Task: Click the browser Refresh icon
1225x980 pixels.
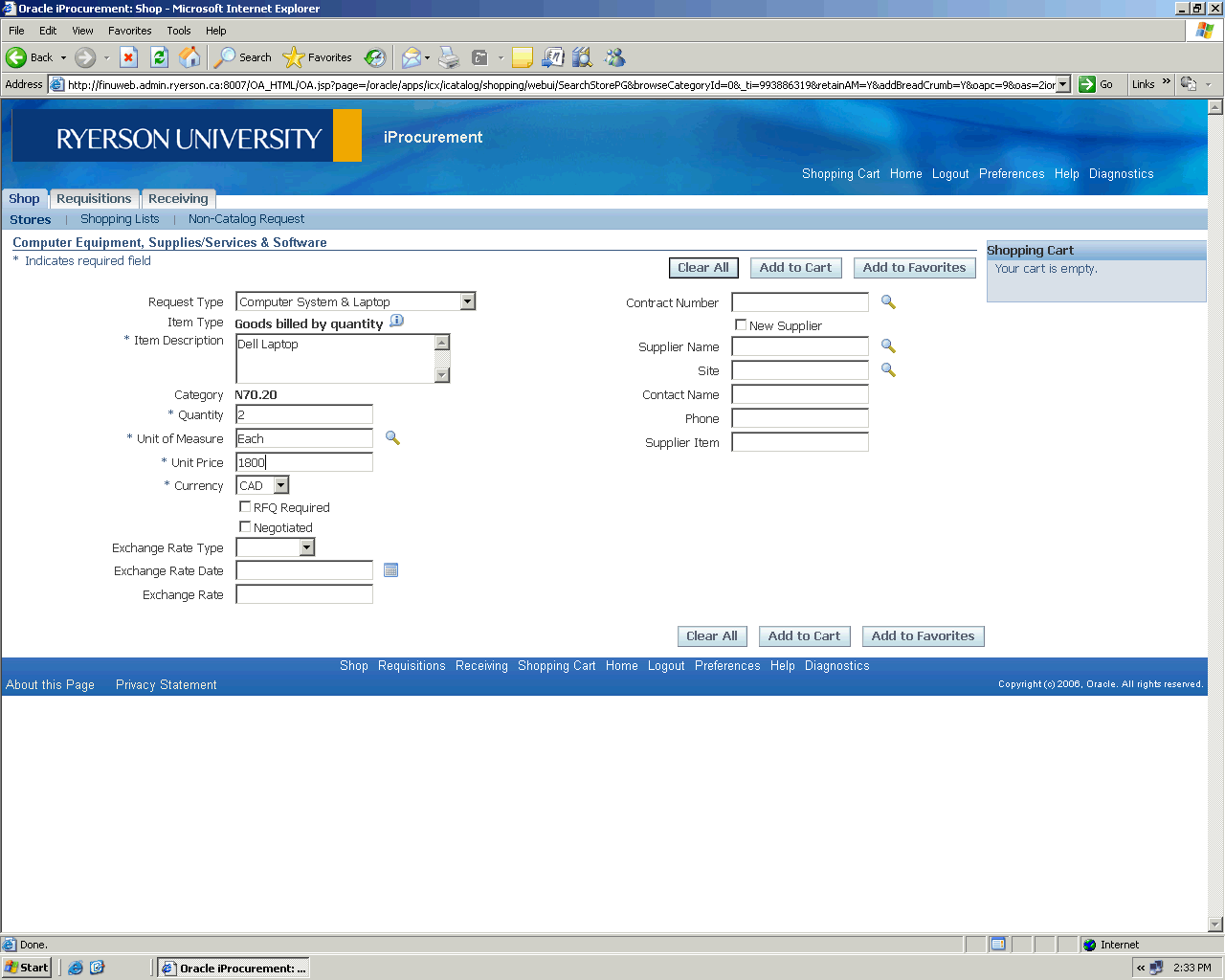Action: coord(160,57)
